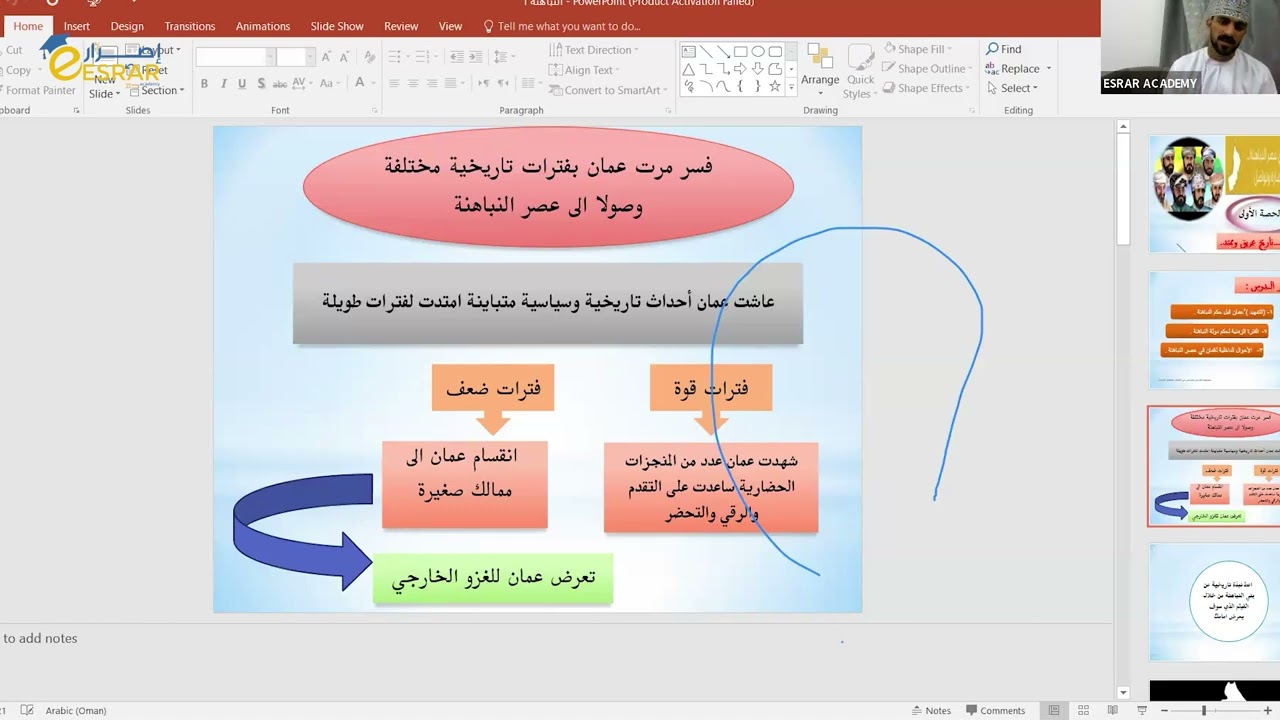Adjust the zoom slider handle
The width and height of the screenshot is (1280, 720).
1204,710
